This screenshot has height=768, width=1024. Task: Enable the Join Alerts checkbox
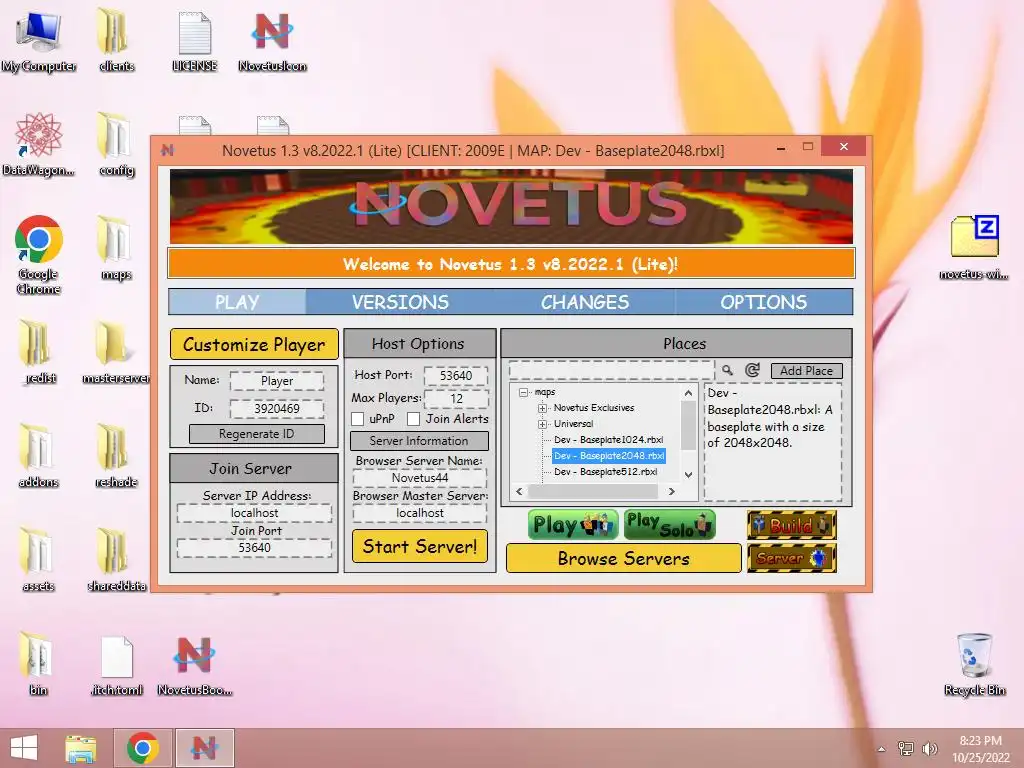413,419
